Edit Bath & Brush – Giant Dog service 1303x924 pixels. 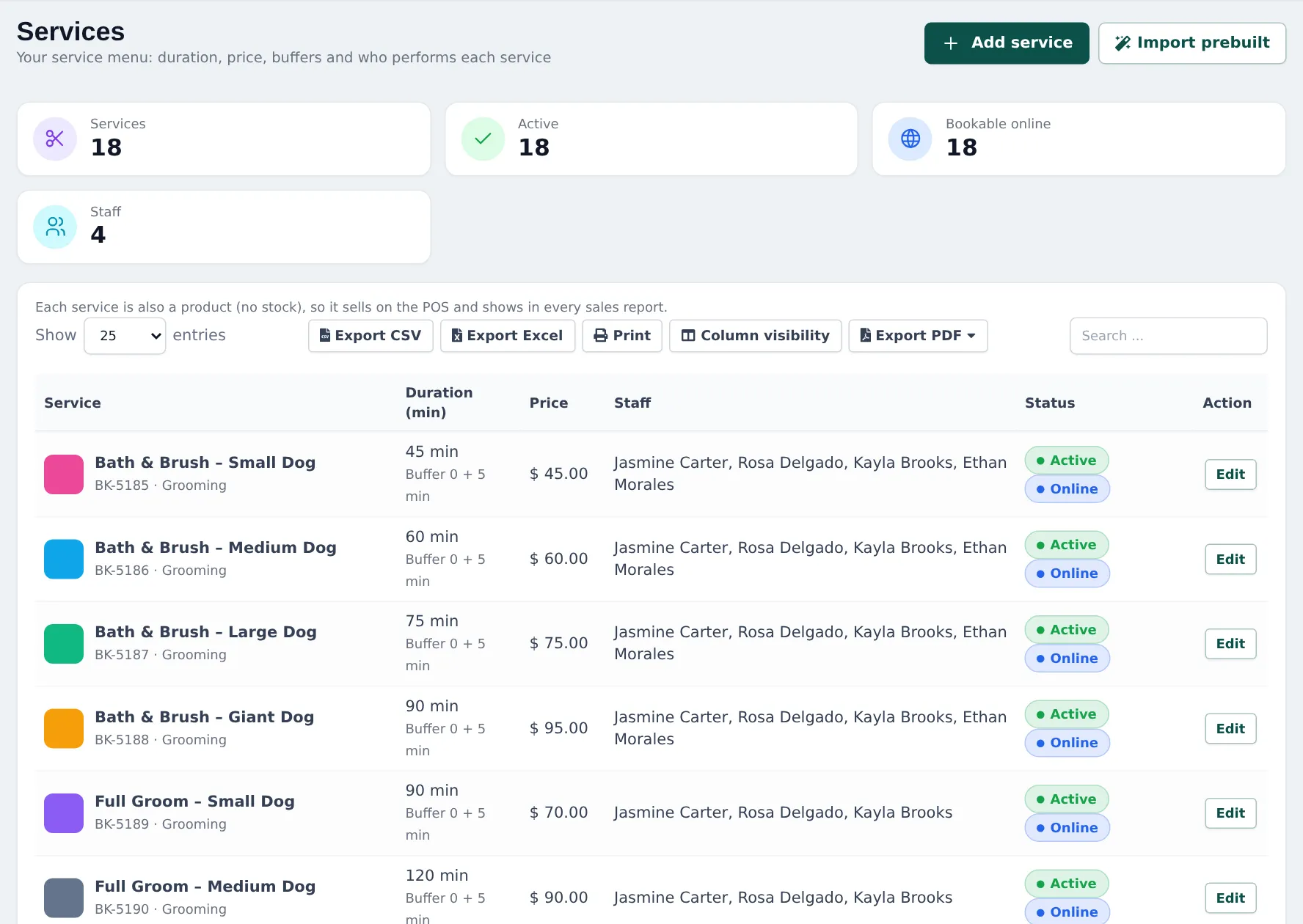tap(1230, 729)
